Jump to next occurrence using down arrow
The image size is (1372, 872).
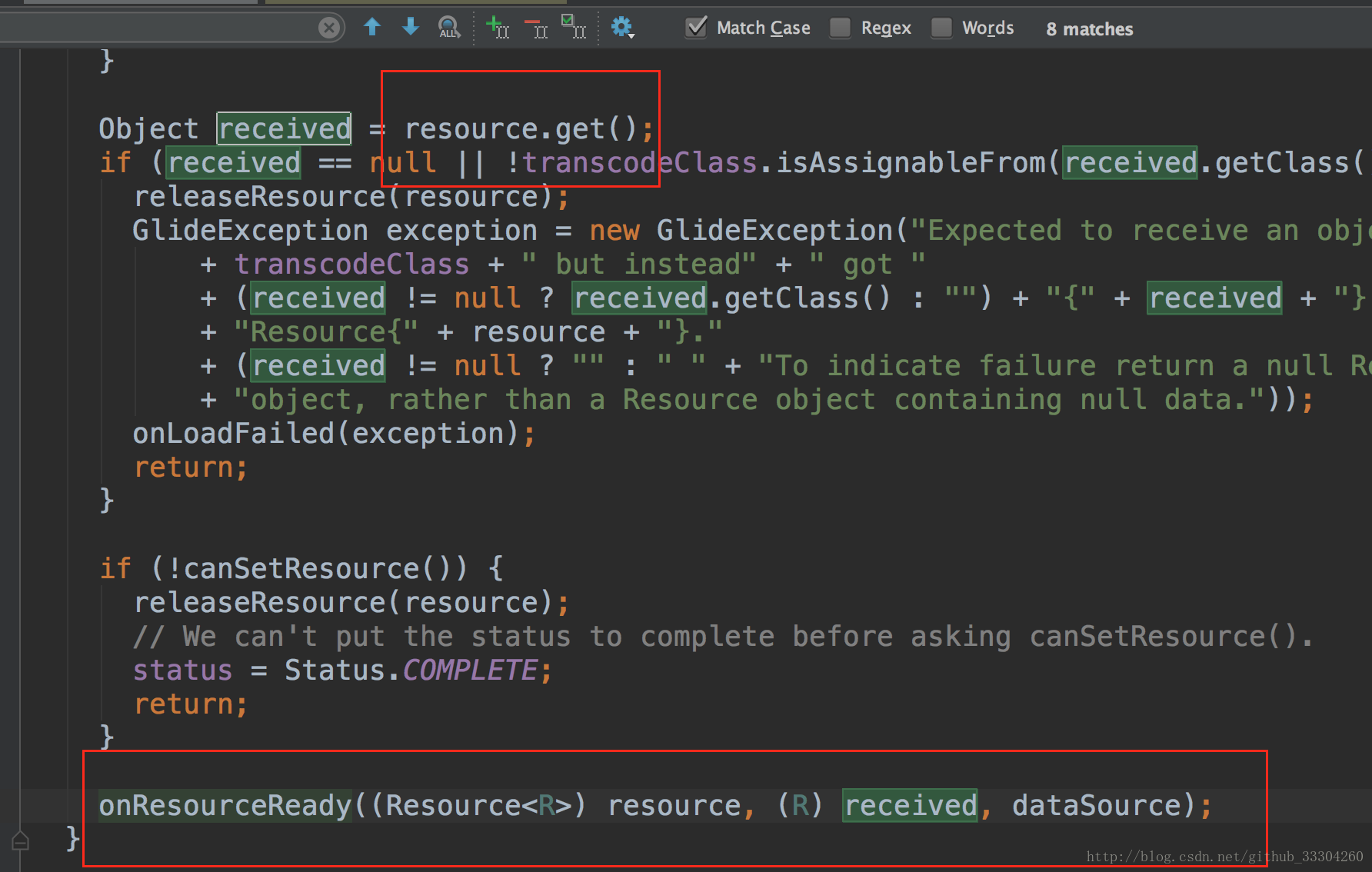pos(411,28)
